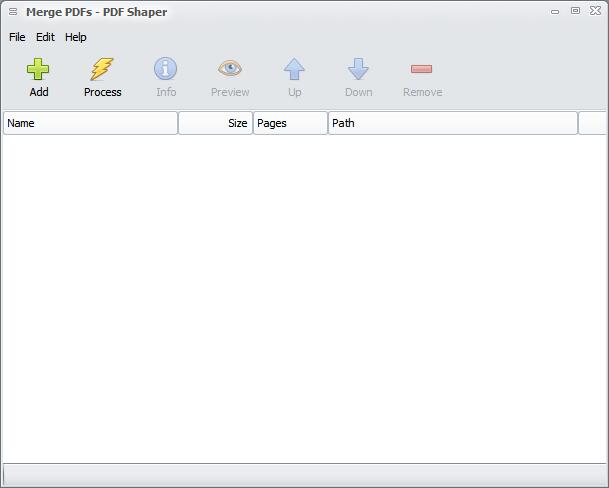Image resolution: width=609 pixels, height=488 pixels.
Task: Open the Edit menu
Action: click(45, 37)
